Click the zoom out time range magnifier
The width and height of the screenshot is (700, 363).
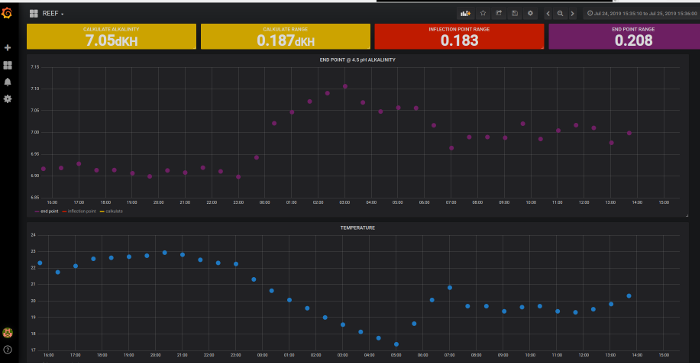[x=560, y=14]
